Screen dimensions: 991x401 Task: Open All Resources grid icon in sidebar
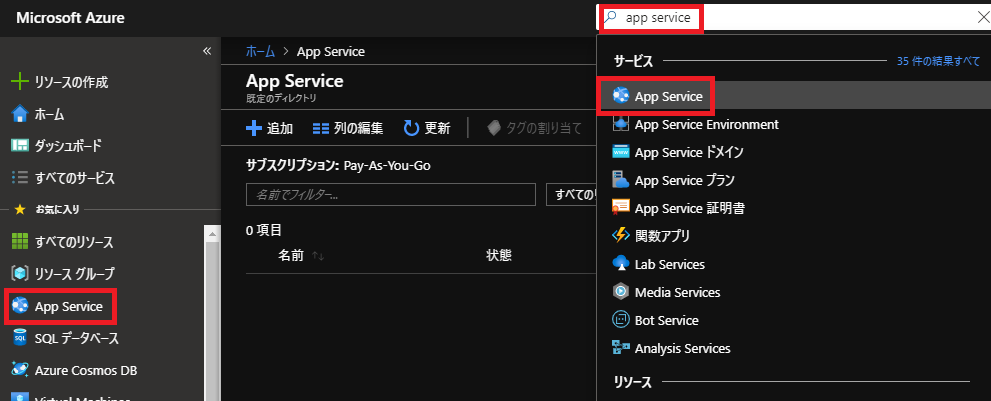tap(20, 242)
